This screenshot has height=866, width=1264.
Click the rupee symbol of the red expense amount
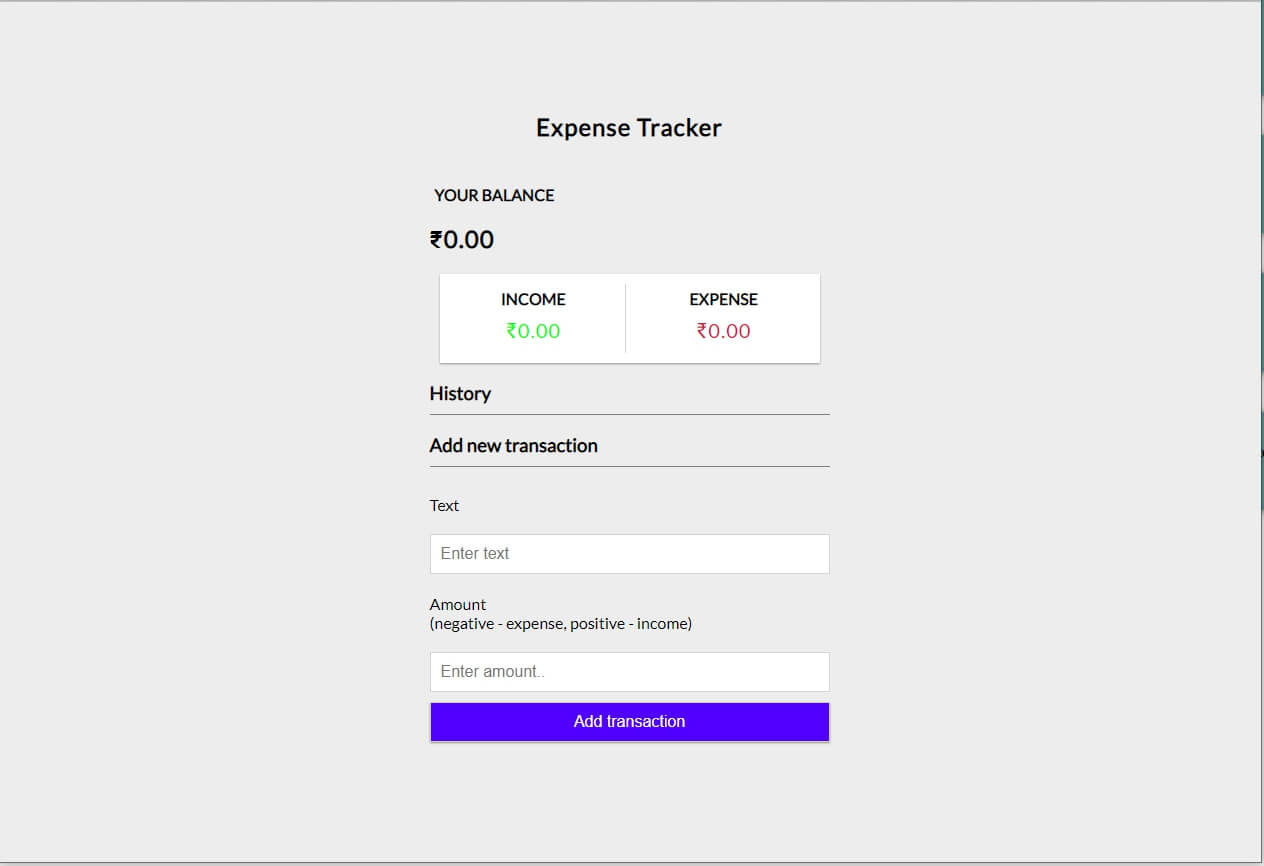(x=702, y=331)
